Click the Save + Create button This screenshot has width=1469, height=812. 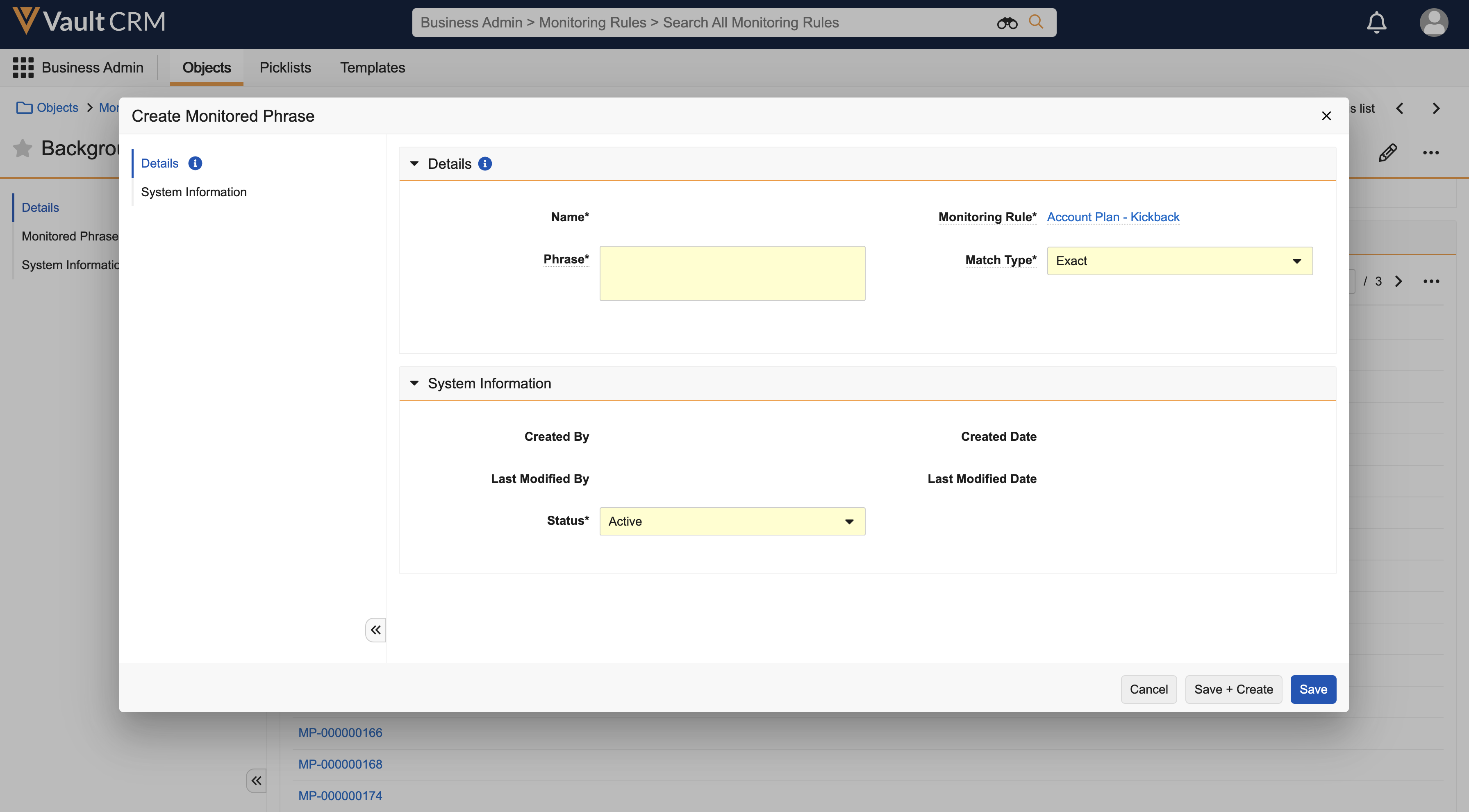(x=1233, y=690)
